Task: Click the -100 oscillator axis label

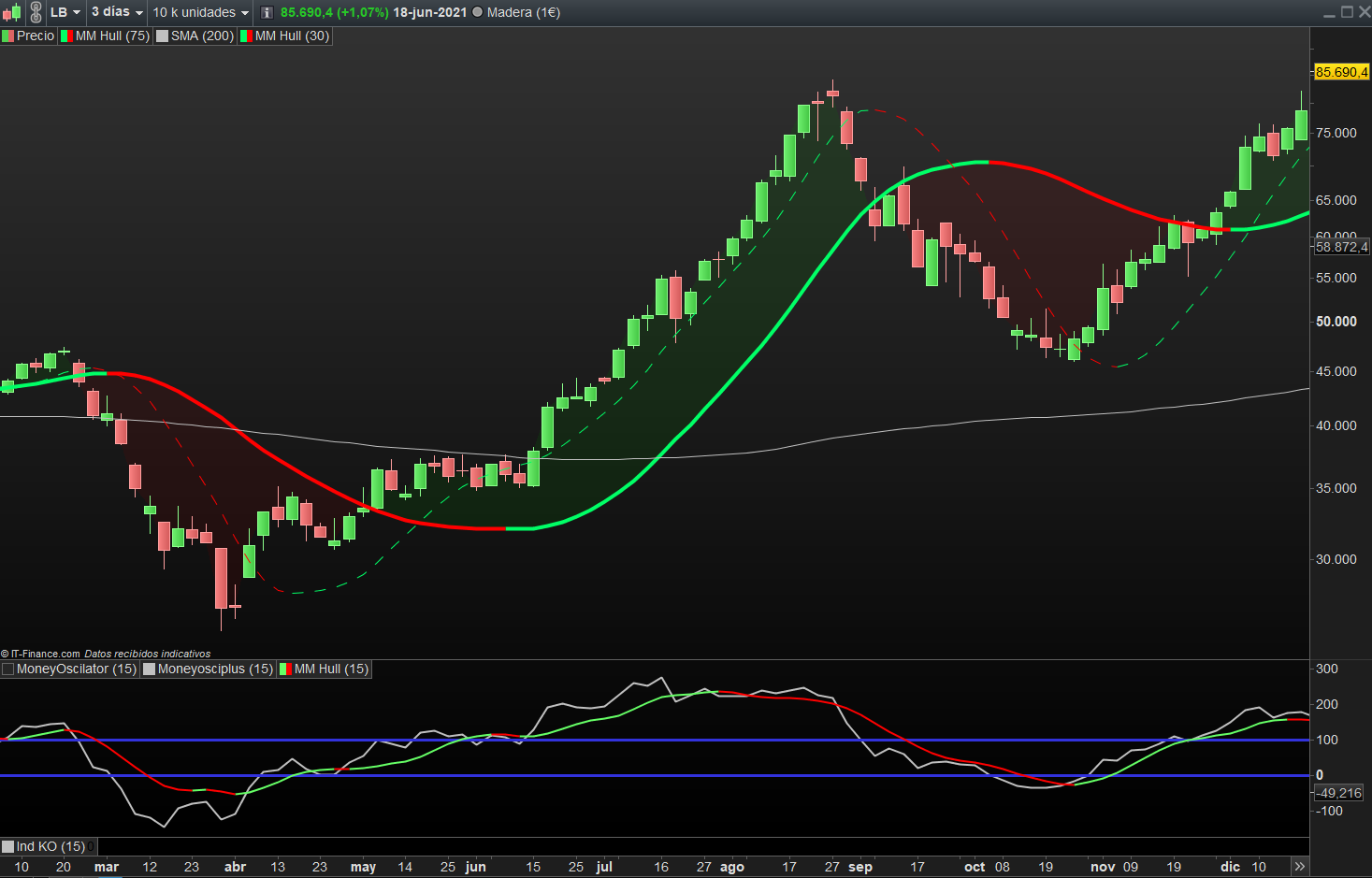Action: (1329, 811)
